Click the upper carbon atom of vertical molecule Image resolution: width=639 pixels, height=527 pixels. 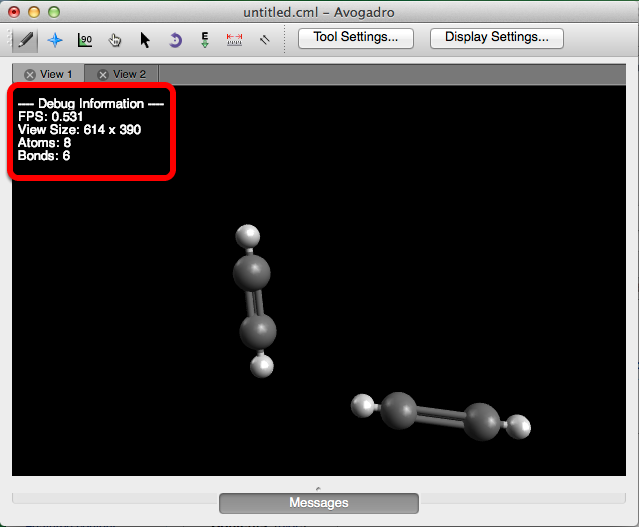tap(252, 272)
